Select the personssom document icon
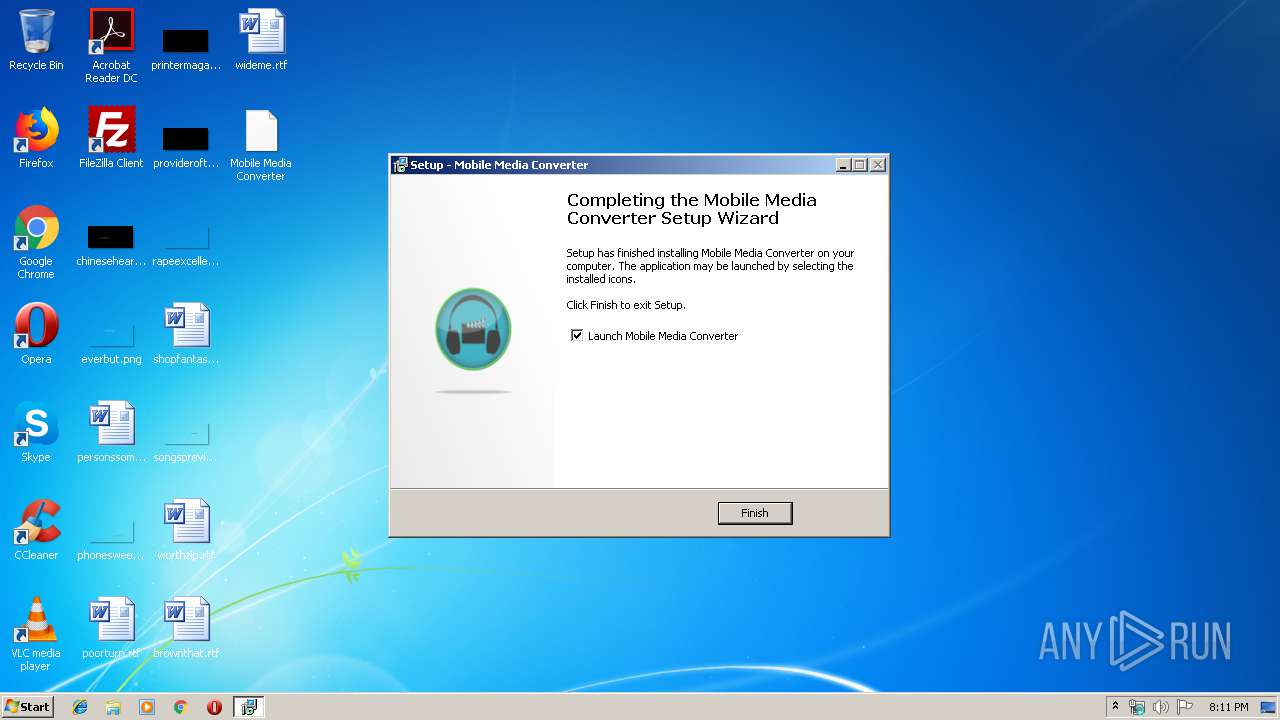The width and height of the screenshot is (1280, 720). click(x=111, y=432)
